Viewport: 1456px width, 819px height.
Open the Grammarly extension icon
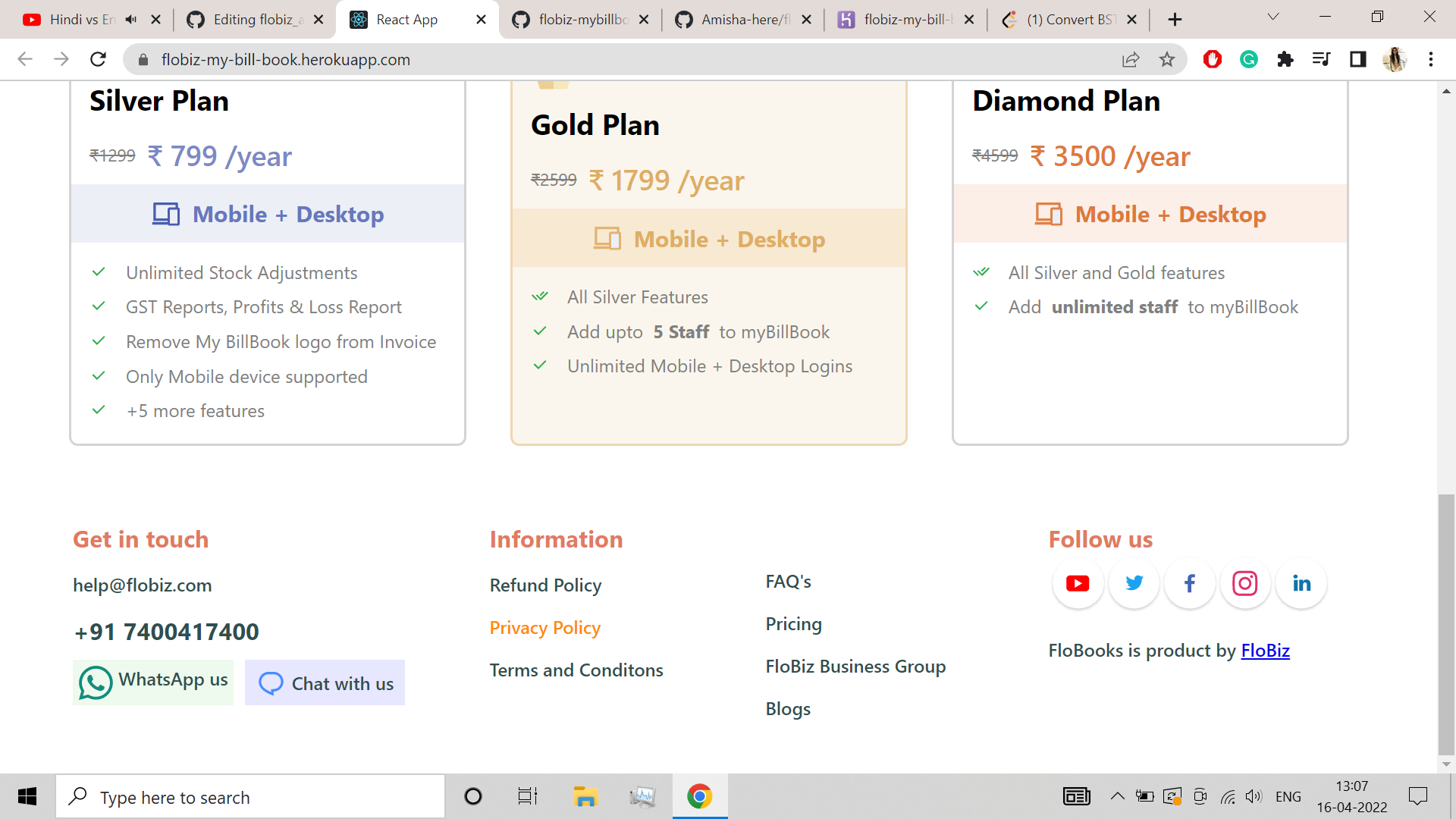[1248, 59]
